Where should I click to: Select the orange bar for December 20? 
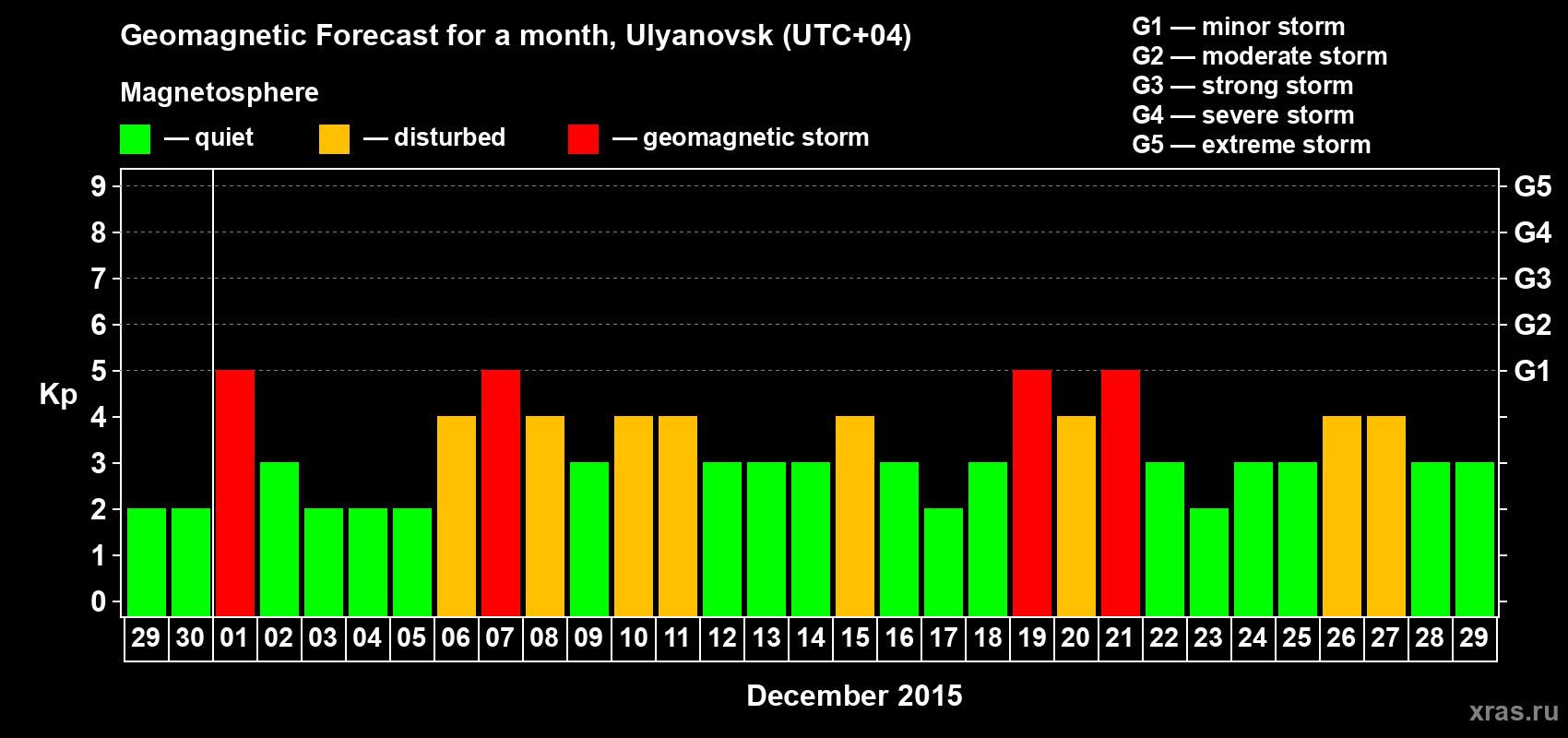coord(1076,517)
